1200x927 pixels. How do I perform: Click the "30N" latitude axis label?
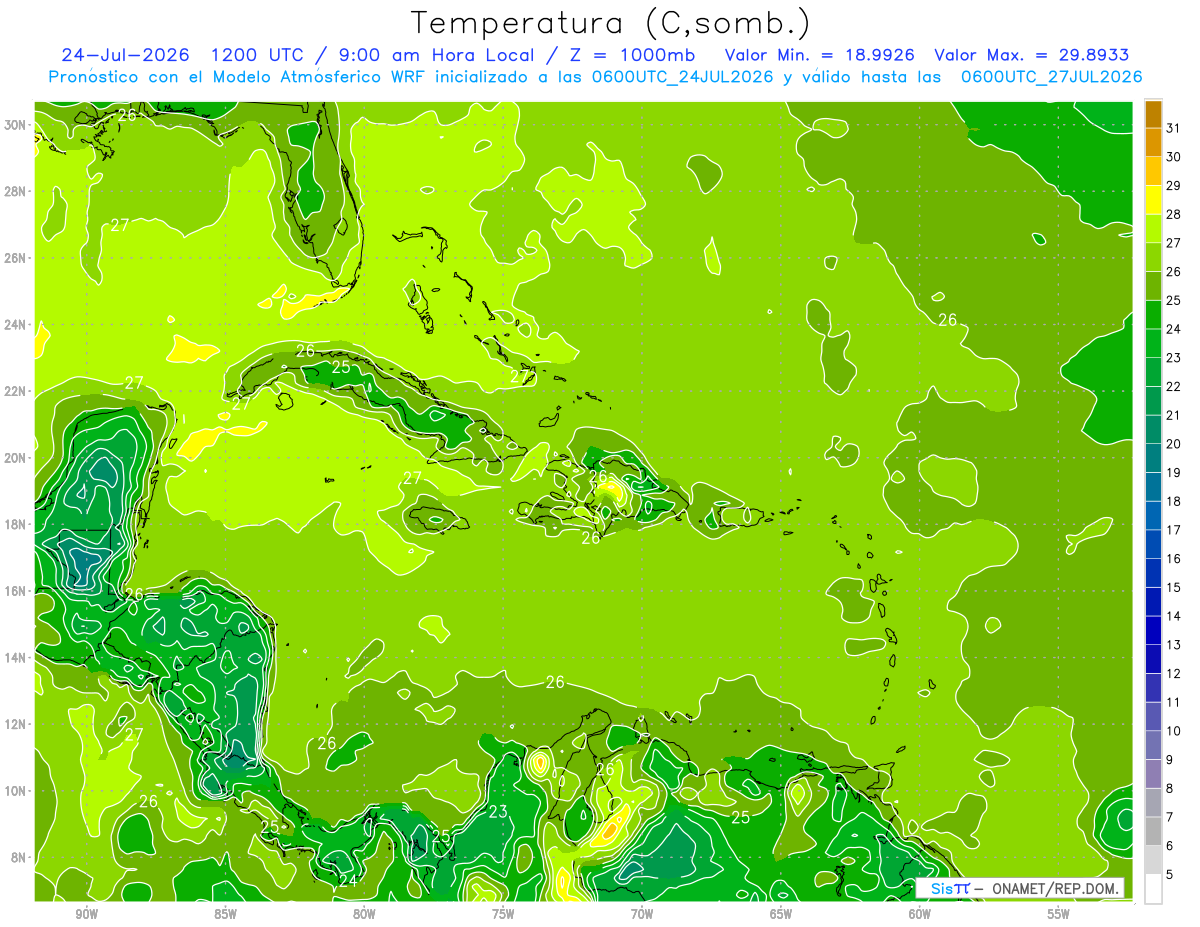(x=15, y=125)
